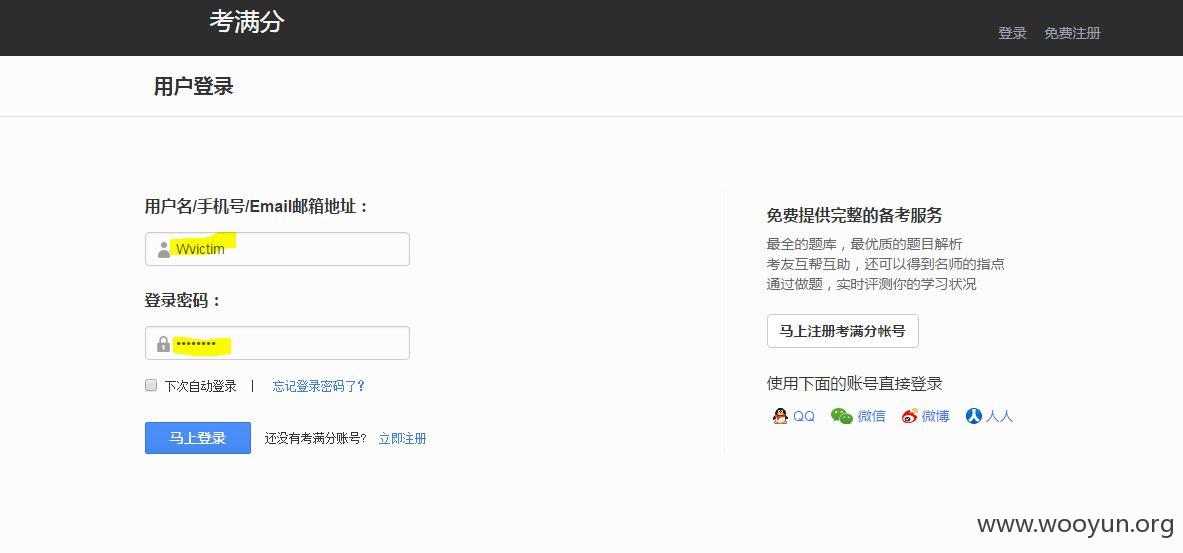Screen dimensions: 1183x553
Task: Sign in via the 微信 text link
Action: pyautogui.click(x=871, y=416)
